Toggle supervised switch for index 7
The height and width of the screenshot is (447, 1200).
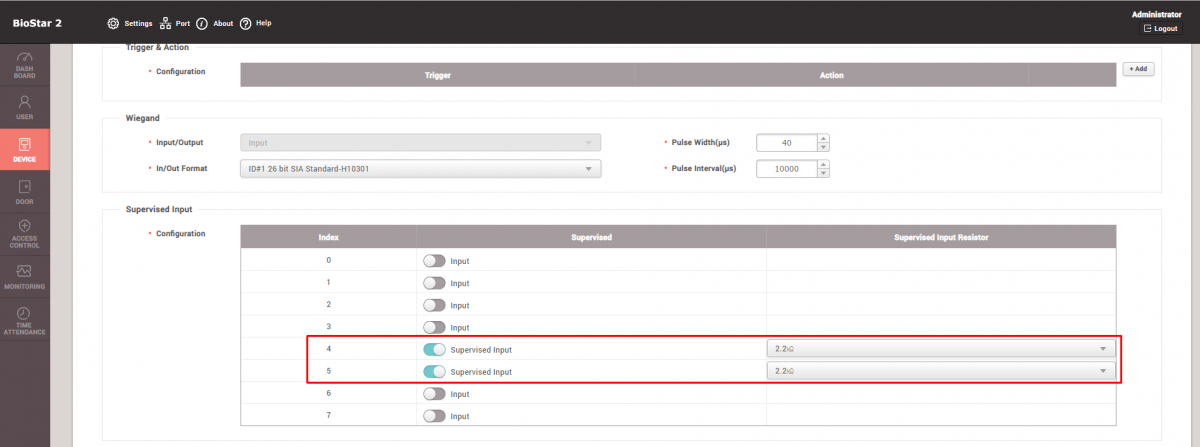tap(434, 416)
